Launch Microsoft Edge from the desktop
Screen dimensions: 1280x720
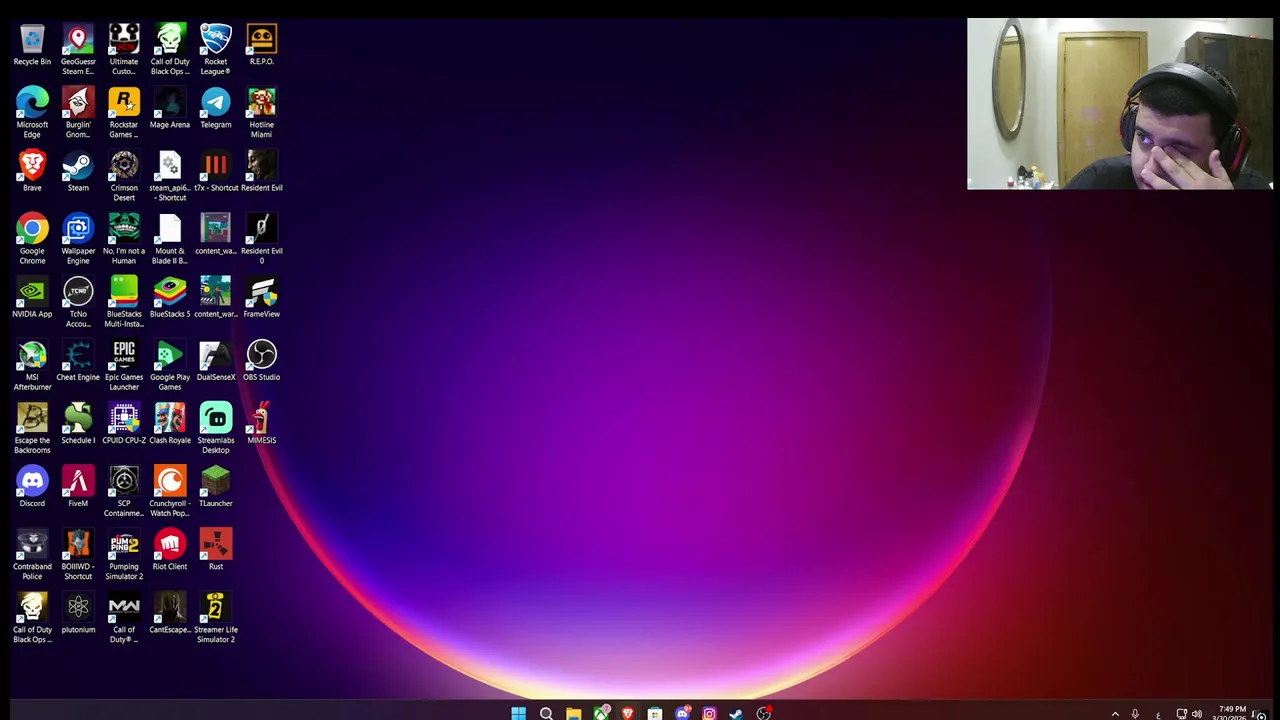[x=32, y=113]
